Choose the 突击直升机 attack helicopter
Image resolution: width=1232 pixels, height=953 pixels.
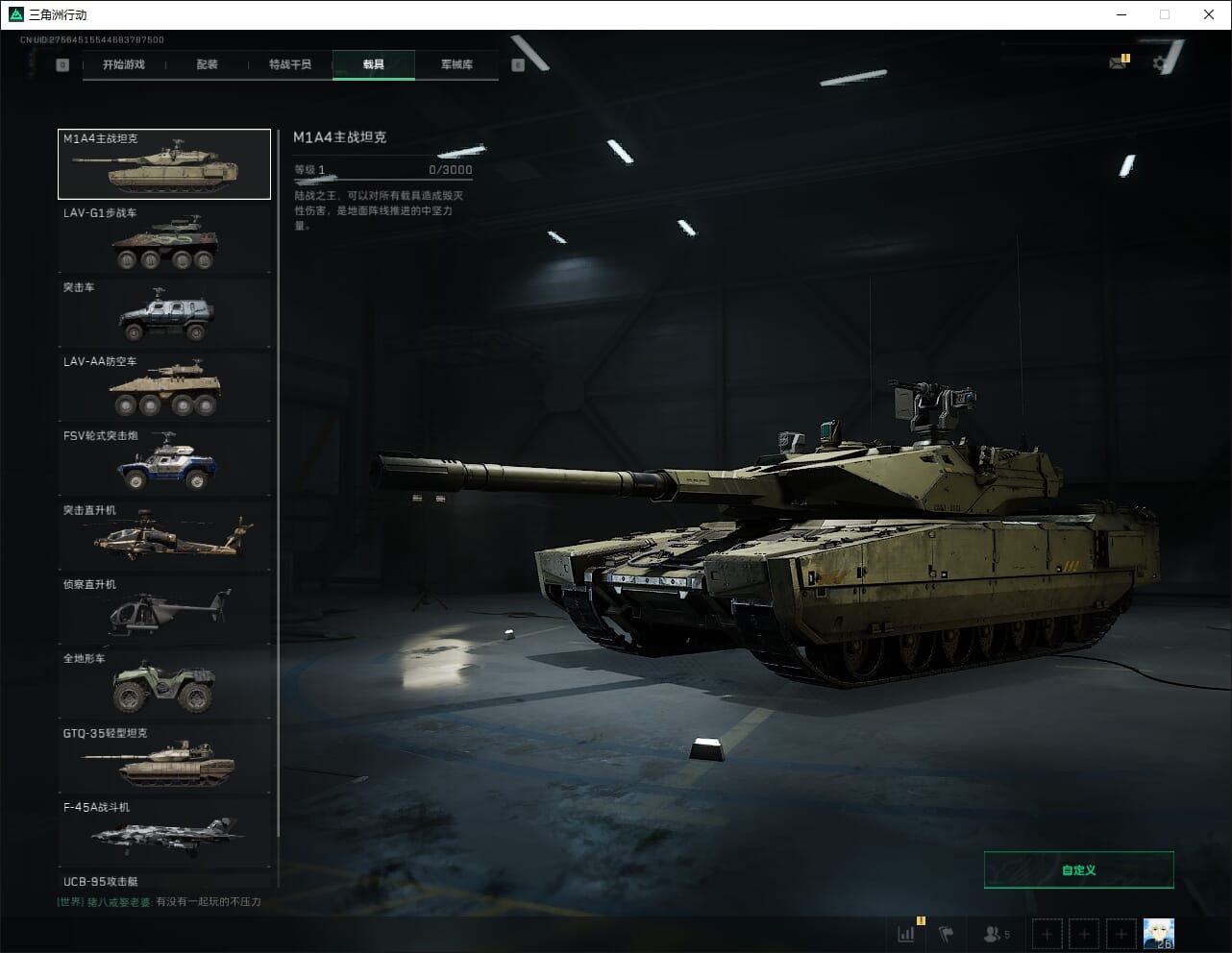pyautogui.click(x=164, y=536)
